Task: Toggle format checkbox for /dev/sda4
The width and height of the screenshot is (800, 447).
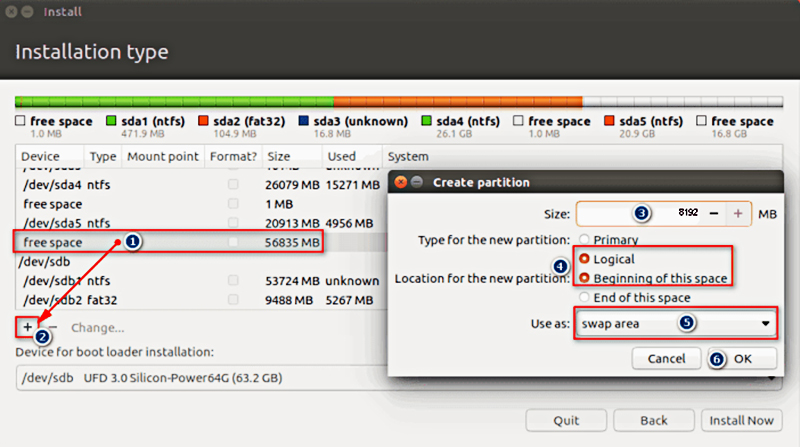Action: (x=233, y=185)
